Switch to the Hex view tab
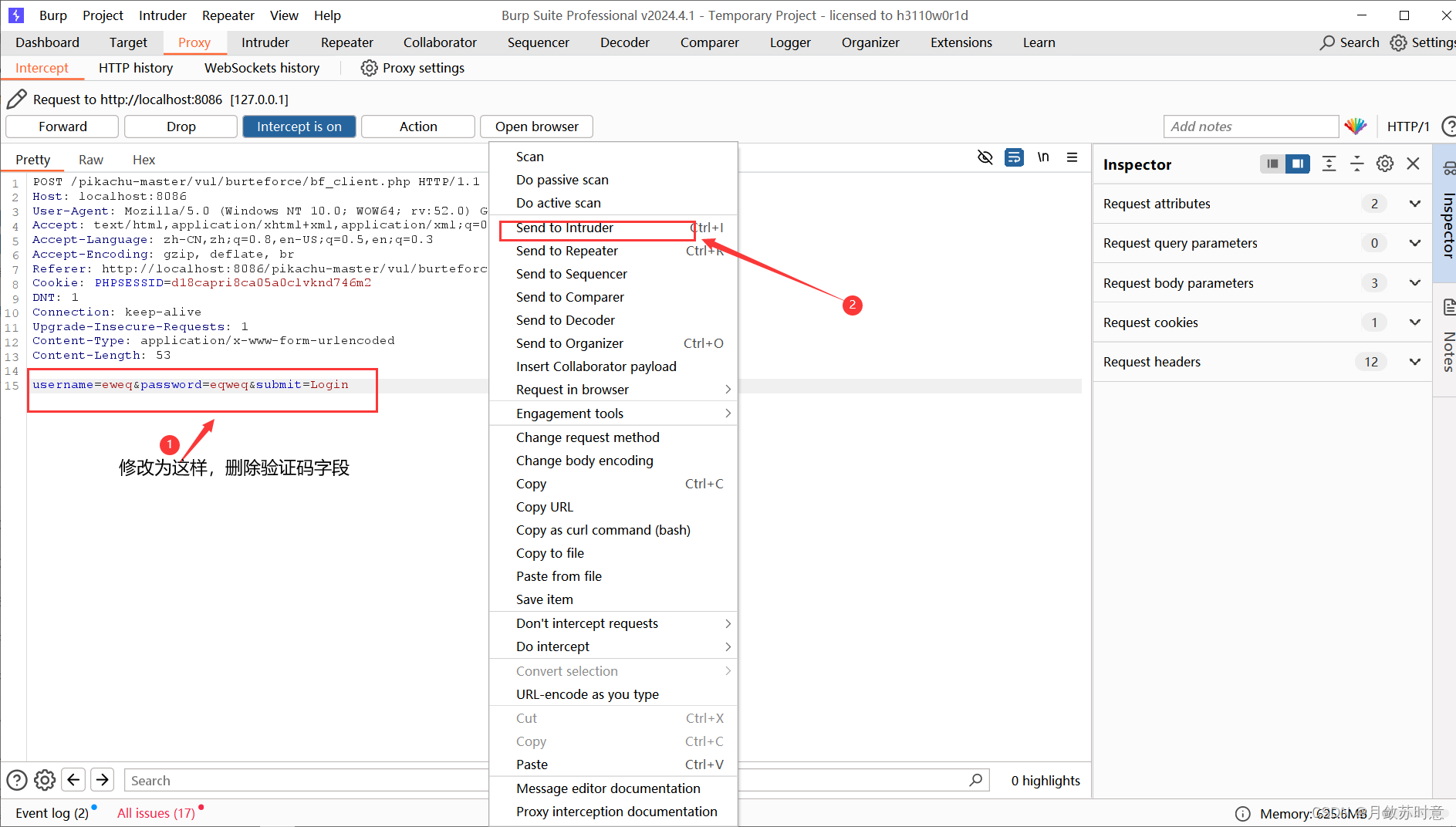 tap(144, 160)
